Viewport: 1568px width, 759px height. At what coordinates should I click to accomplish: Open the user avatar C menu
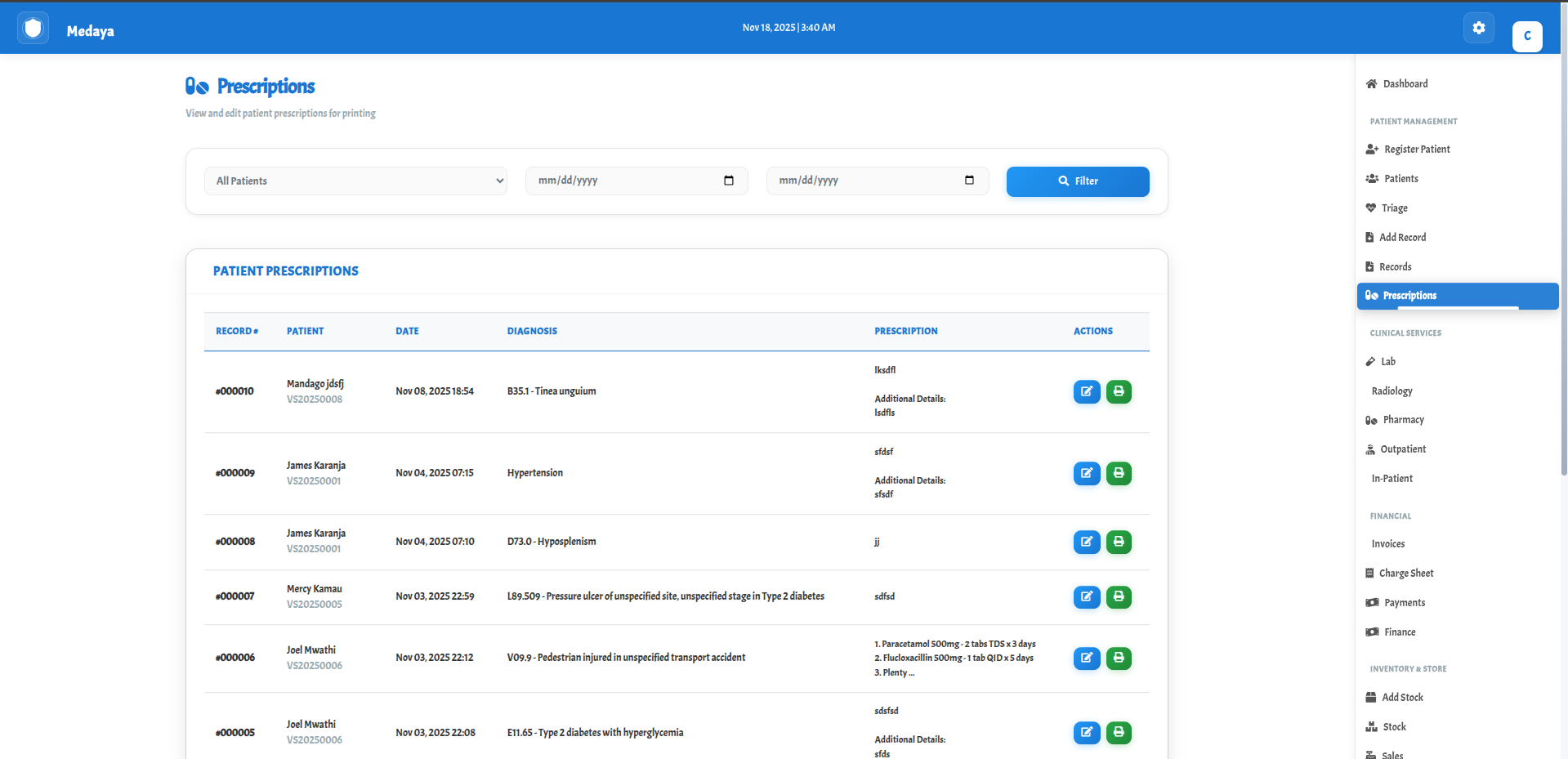[x=1526, y=36]
